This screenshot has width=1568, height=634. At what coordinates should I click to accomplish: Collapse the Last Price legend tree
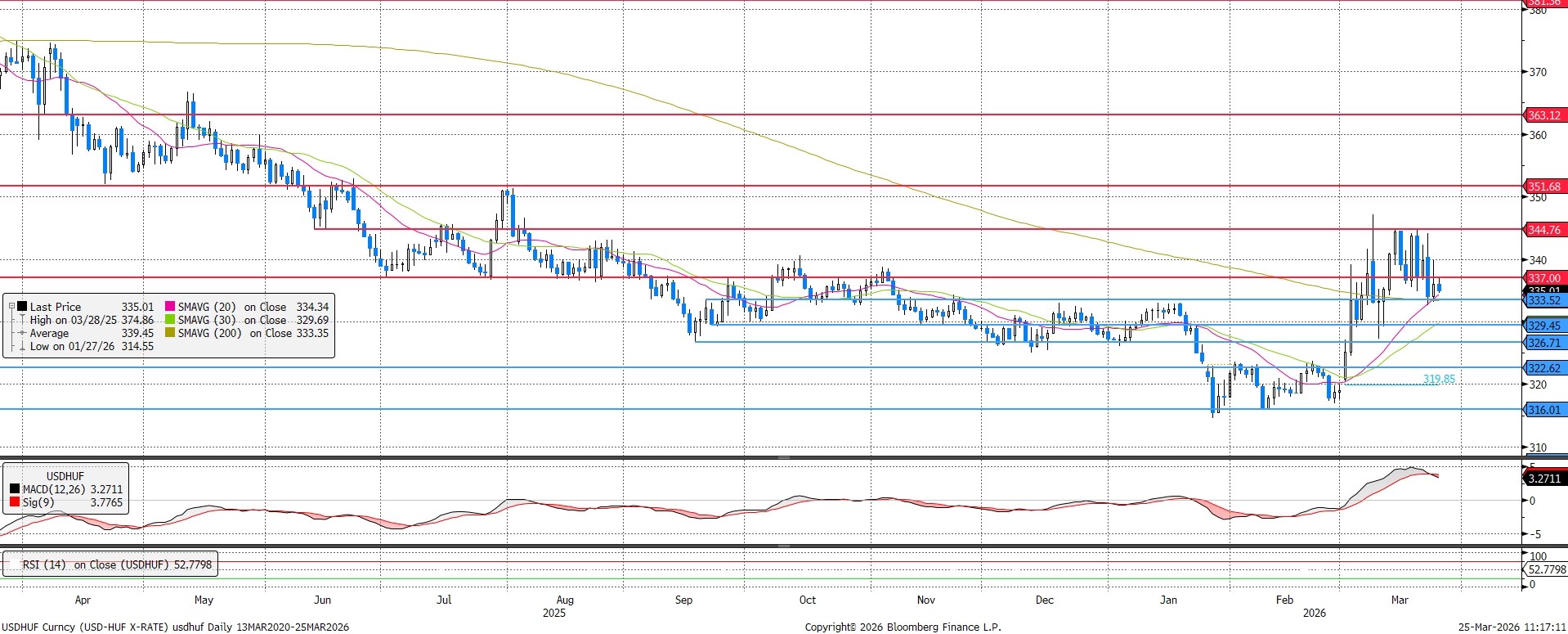coord(11,307)
